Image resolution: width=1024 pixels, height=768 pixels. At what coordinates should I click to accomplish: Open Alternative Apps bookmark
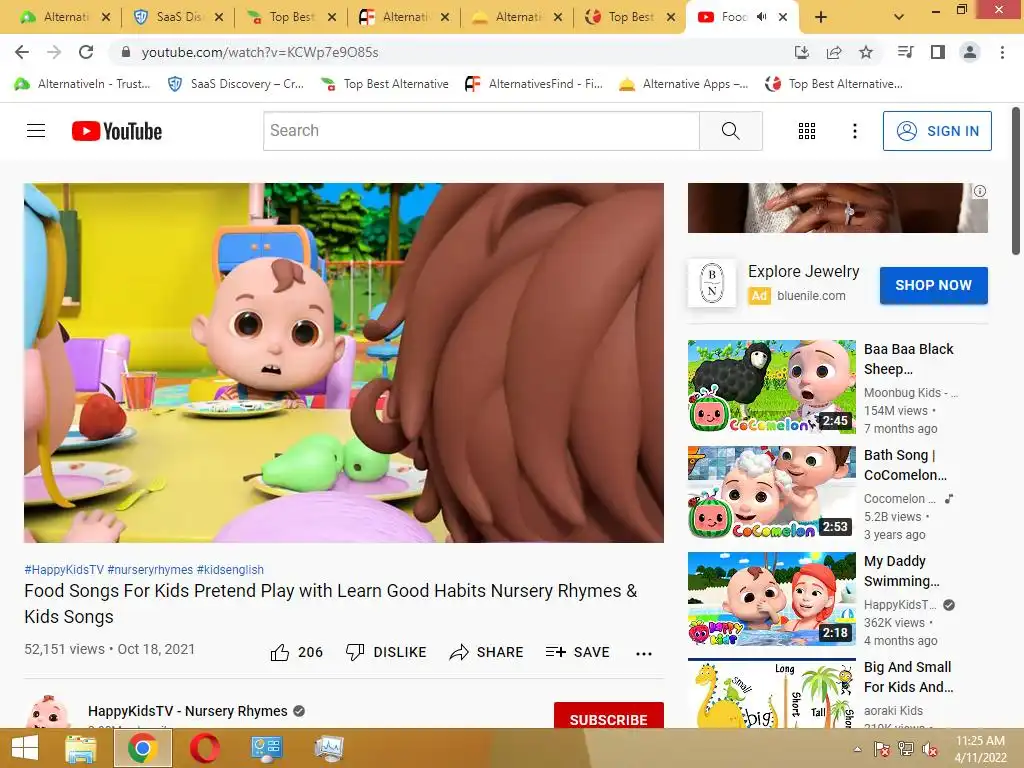click(x=683, y=84)
